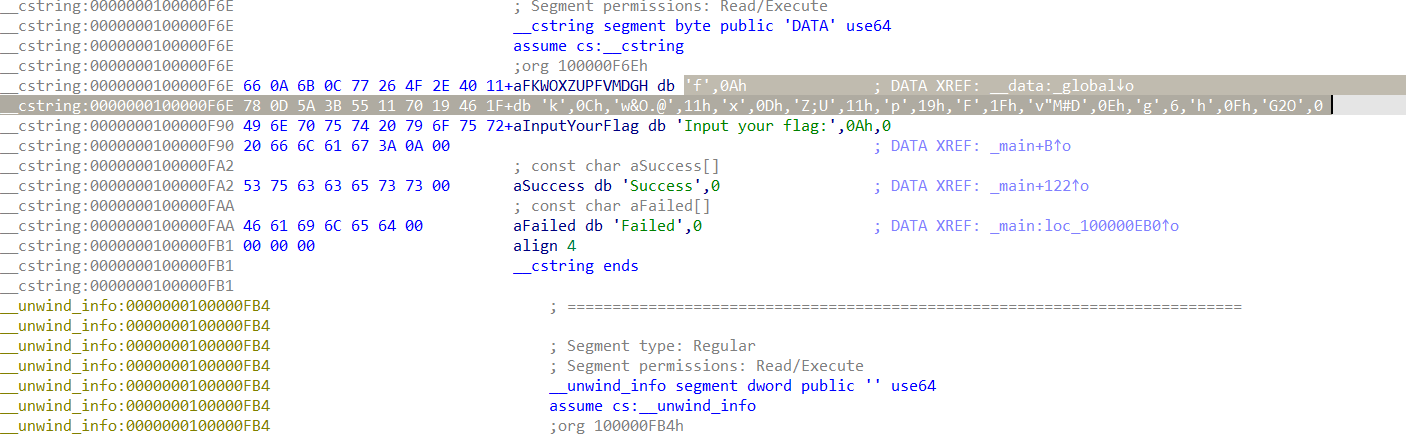The image size is (1406, 435).
Task: Select the aSuccess db label
Action: pos(548,186)
